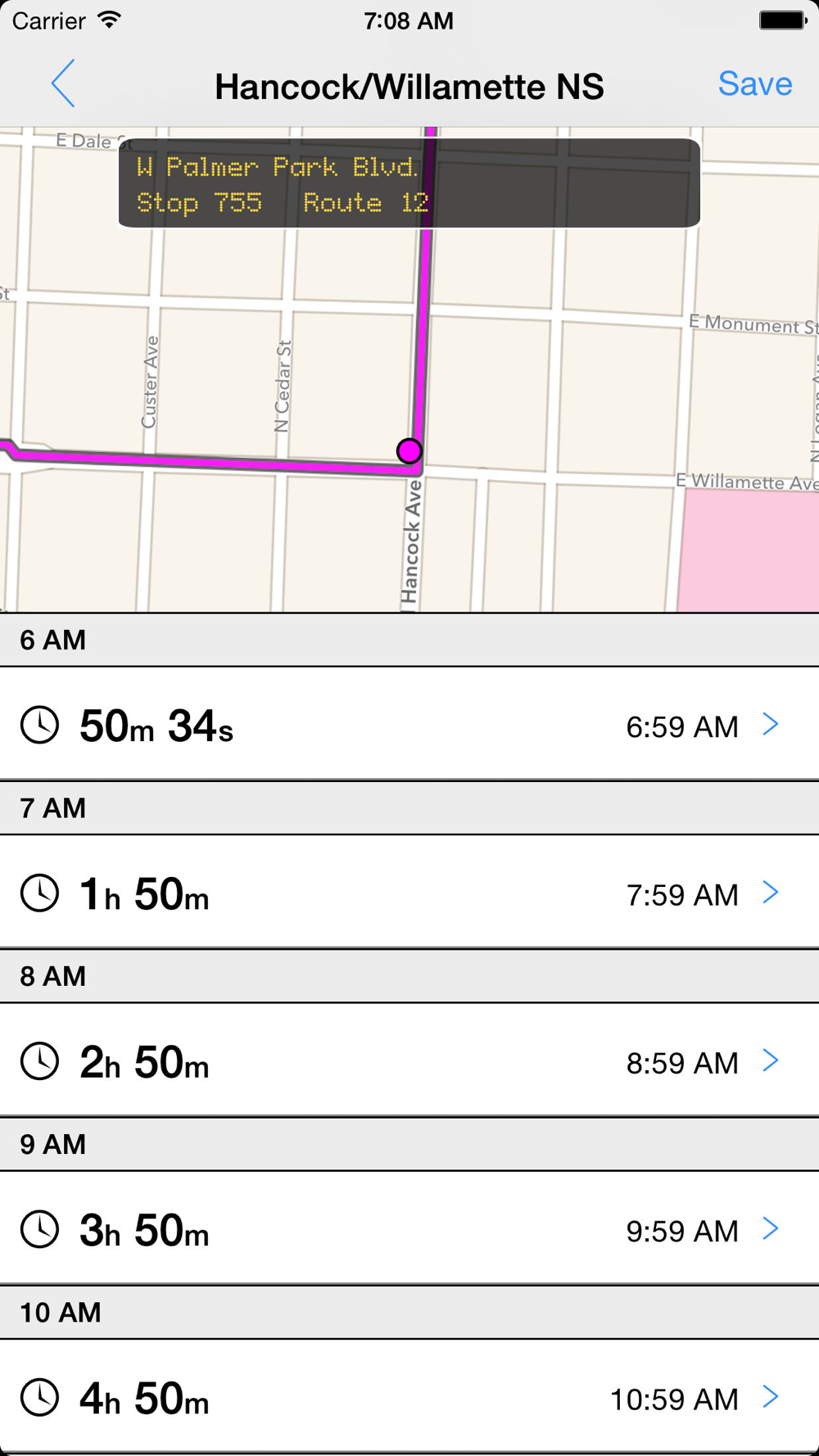This screenshot has width=819, height=1456.
Task: Tap clock icon beside 2h 50m
Action: pos(39,1061)
